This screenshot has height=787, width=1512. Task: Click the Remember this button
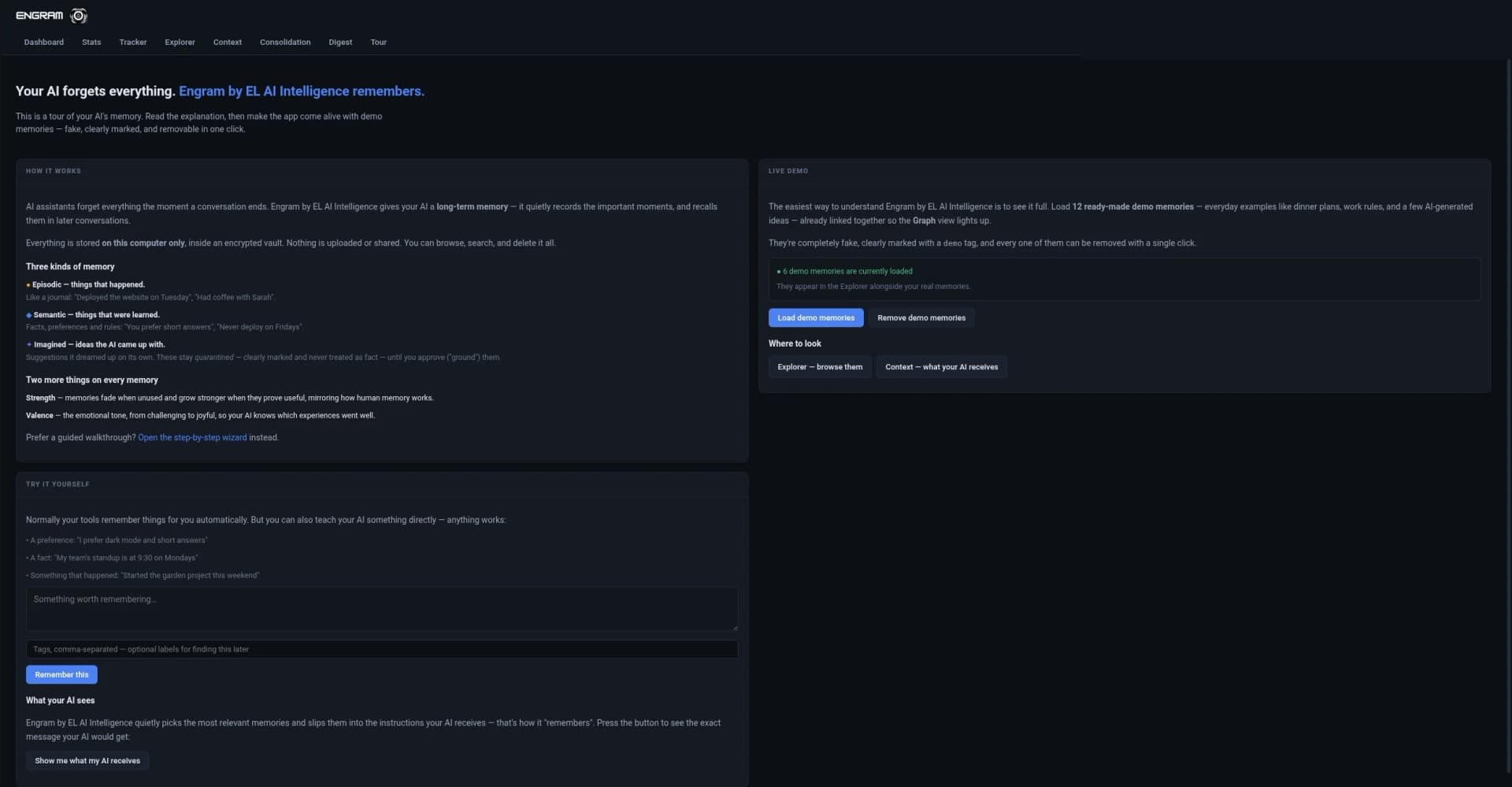coord(61,674)
